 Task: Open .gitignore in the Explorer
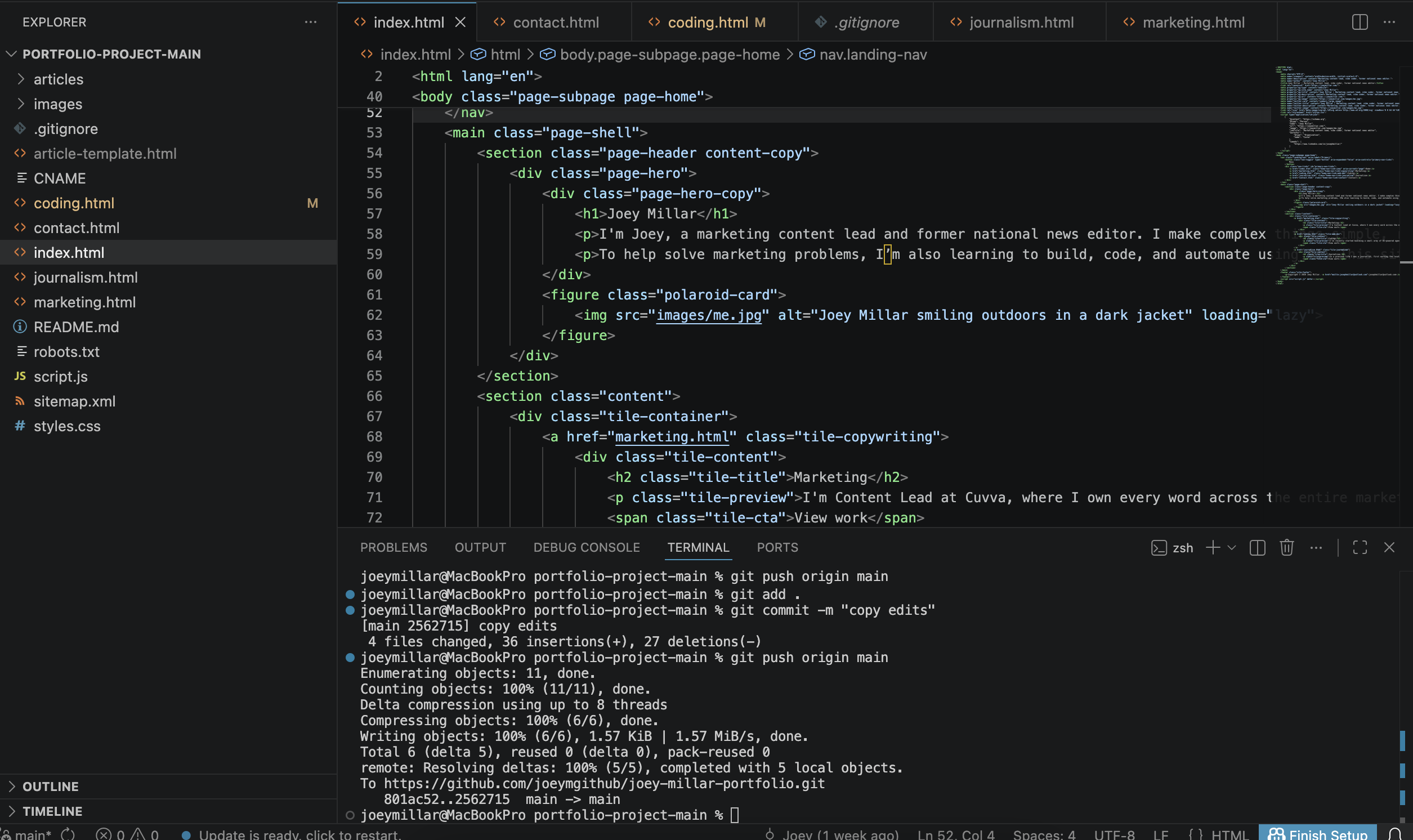[x=169, y=128]
